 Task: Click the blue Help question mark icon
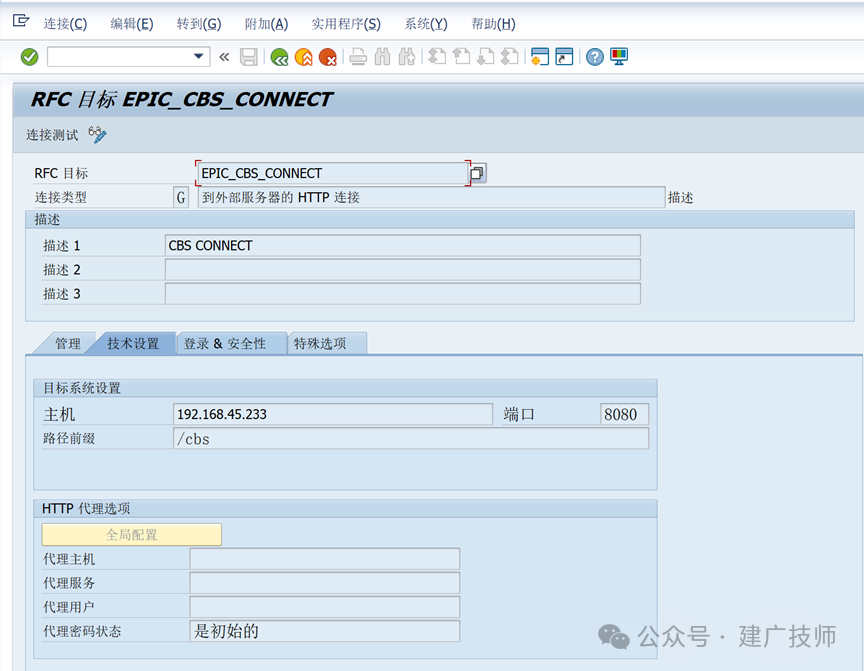[x=595, y=57]
